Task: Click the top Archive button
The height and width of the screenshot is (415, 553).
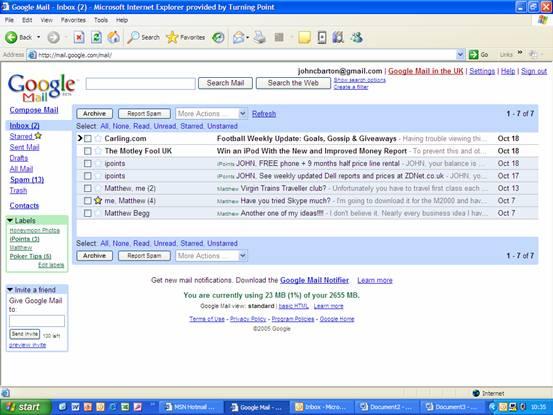Action: tap(95, 114)
